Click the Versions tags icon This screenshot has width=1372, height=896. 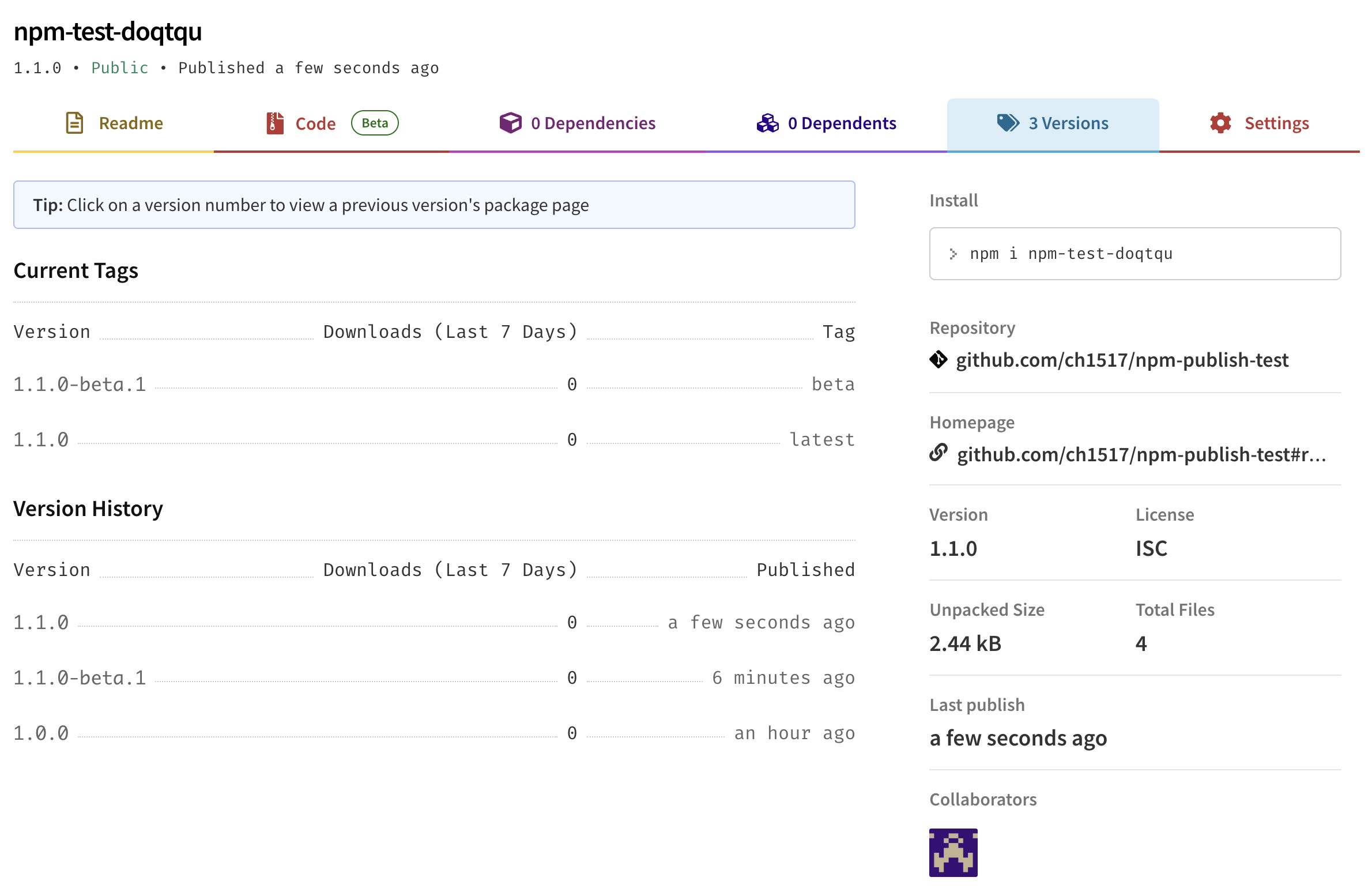point(1008,123)
